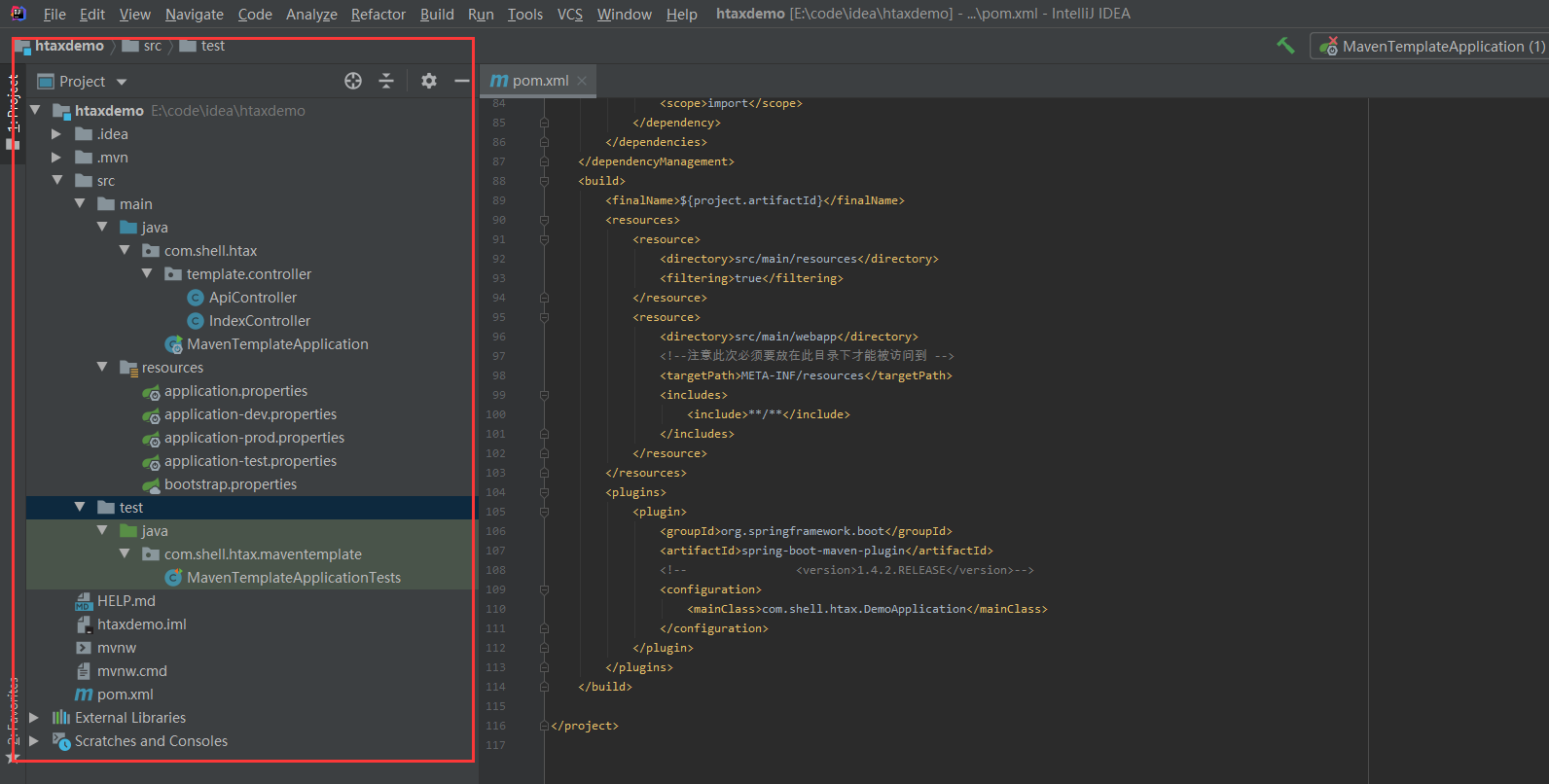
Task: Select application-dev.properties file icon
Action: click(x=151, y=414)
